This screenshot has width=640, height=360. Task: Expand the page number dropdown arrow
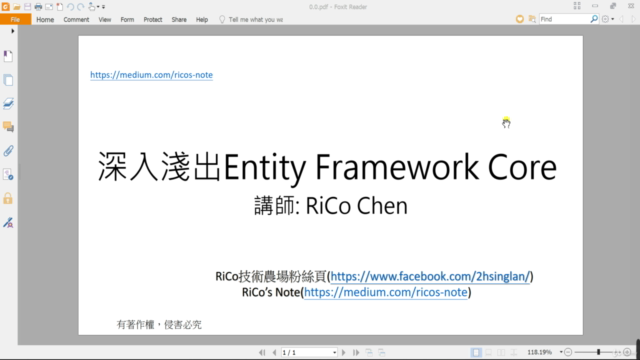click(334, 352)
